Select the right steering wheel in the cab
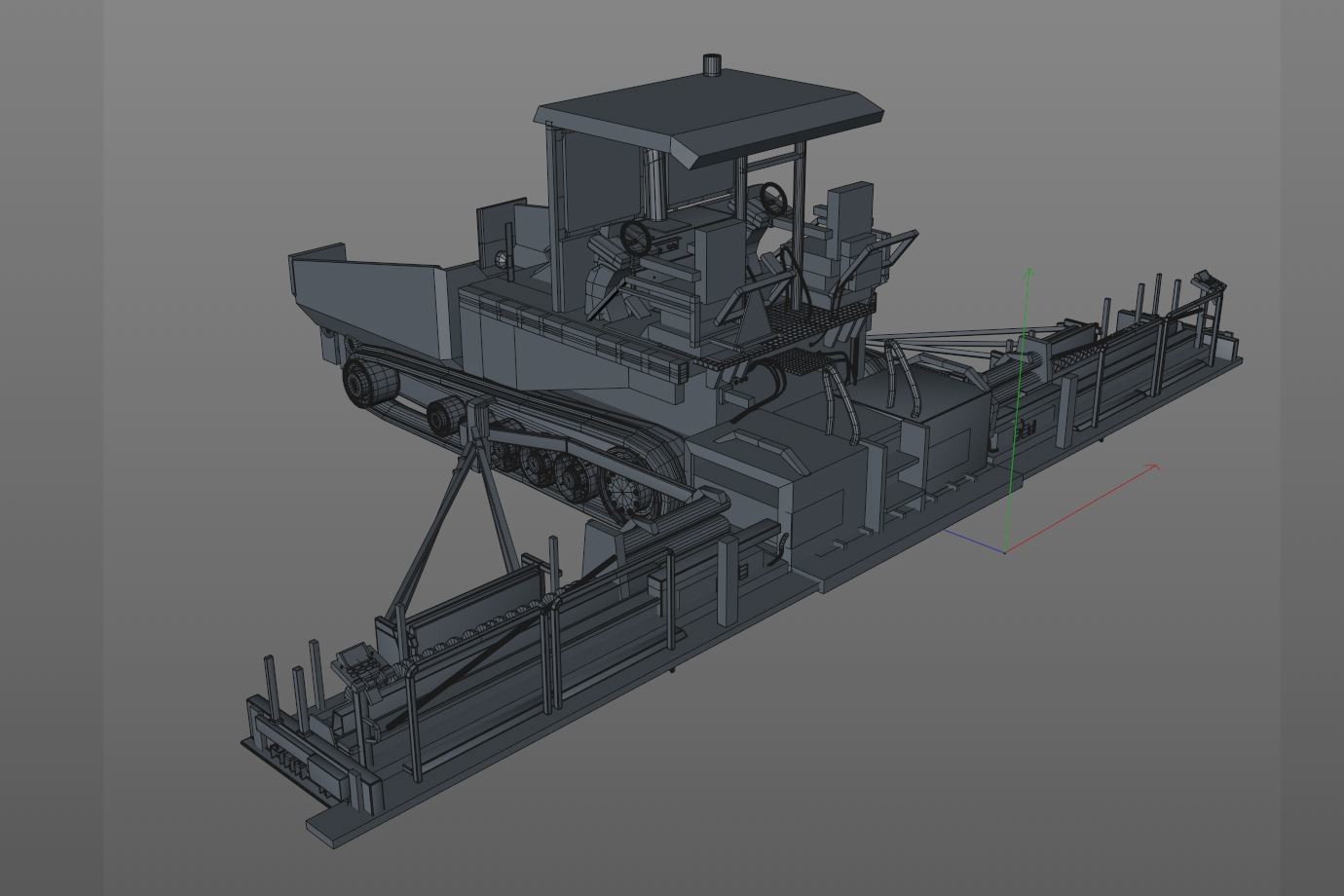The height and width of the screenshot is (896, 1344). coord(774,198)
